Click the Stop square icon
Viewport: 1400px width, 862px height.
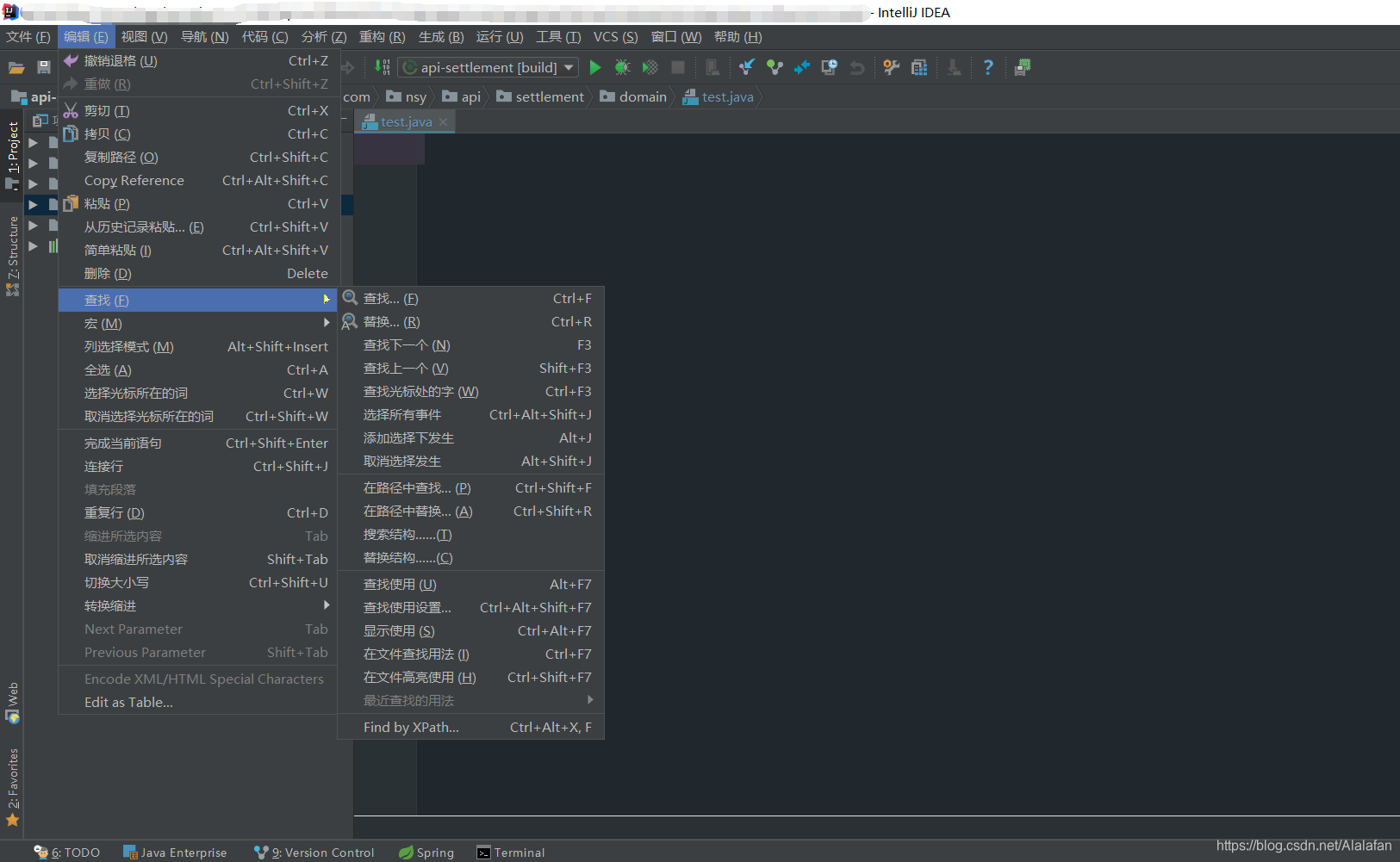coord(678,67)
